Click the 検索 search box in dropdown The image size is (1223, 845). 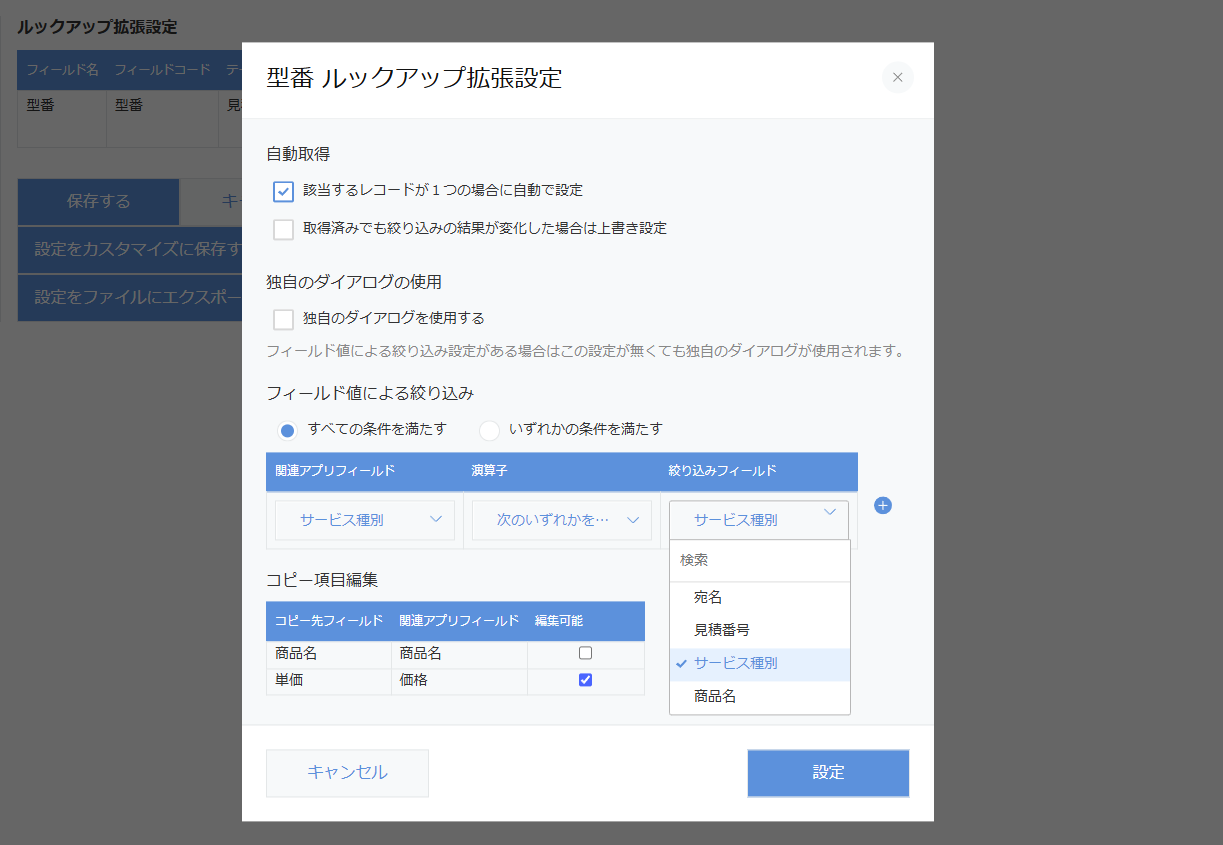(x=759, y=561)
